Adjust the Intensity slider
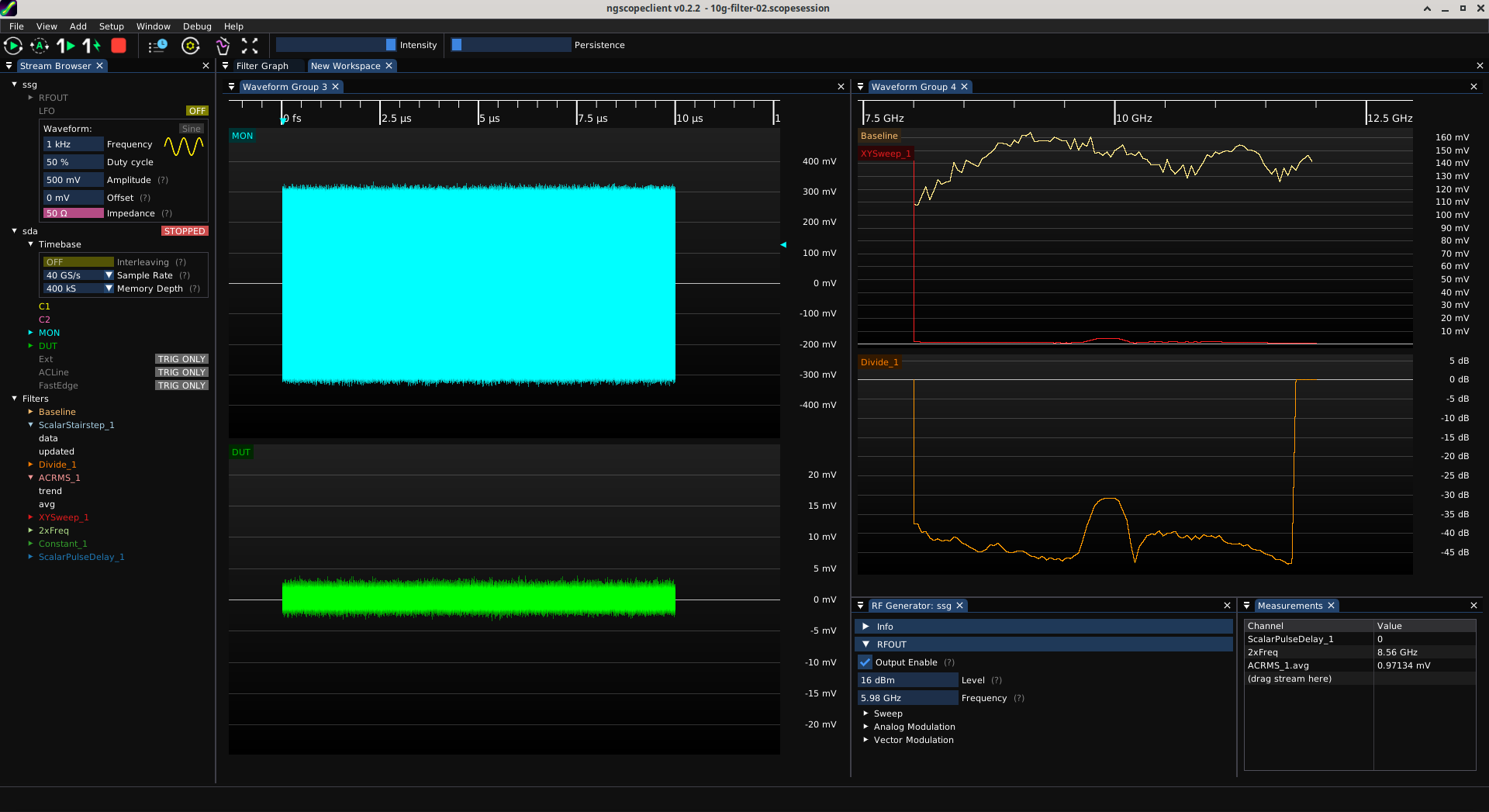1489x812 pixels. [336, 45]
